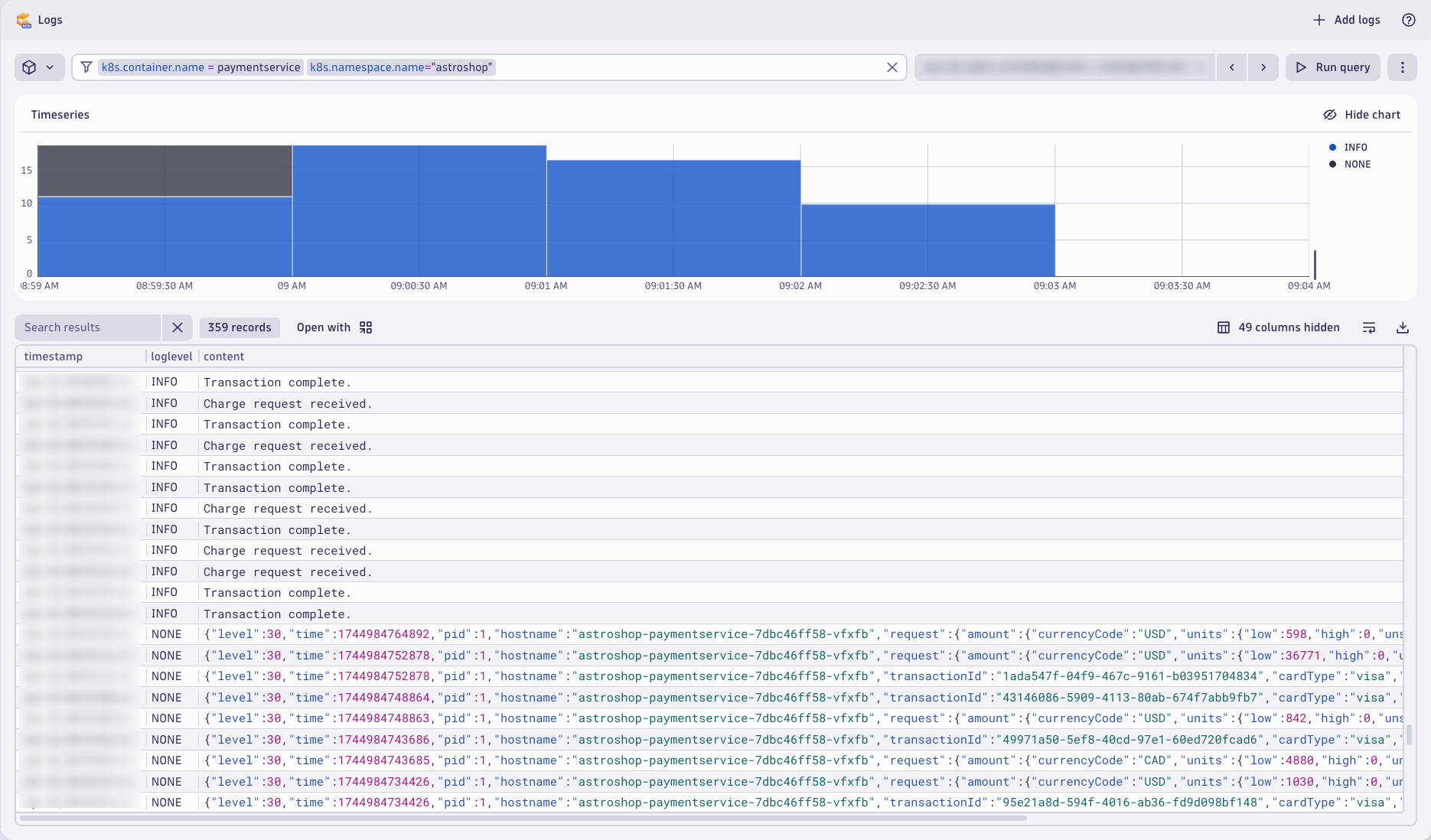Click Add logs button
This screenshot has height=840, width=1431.
pos(1347,20)
